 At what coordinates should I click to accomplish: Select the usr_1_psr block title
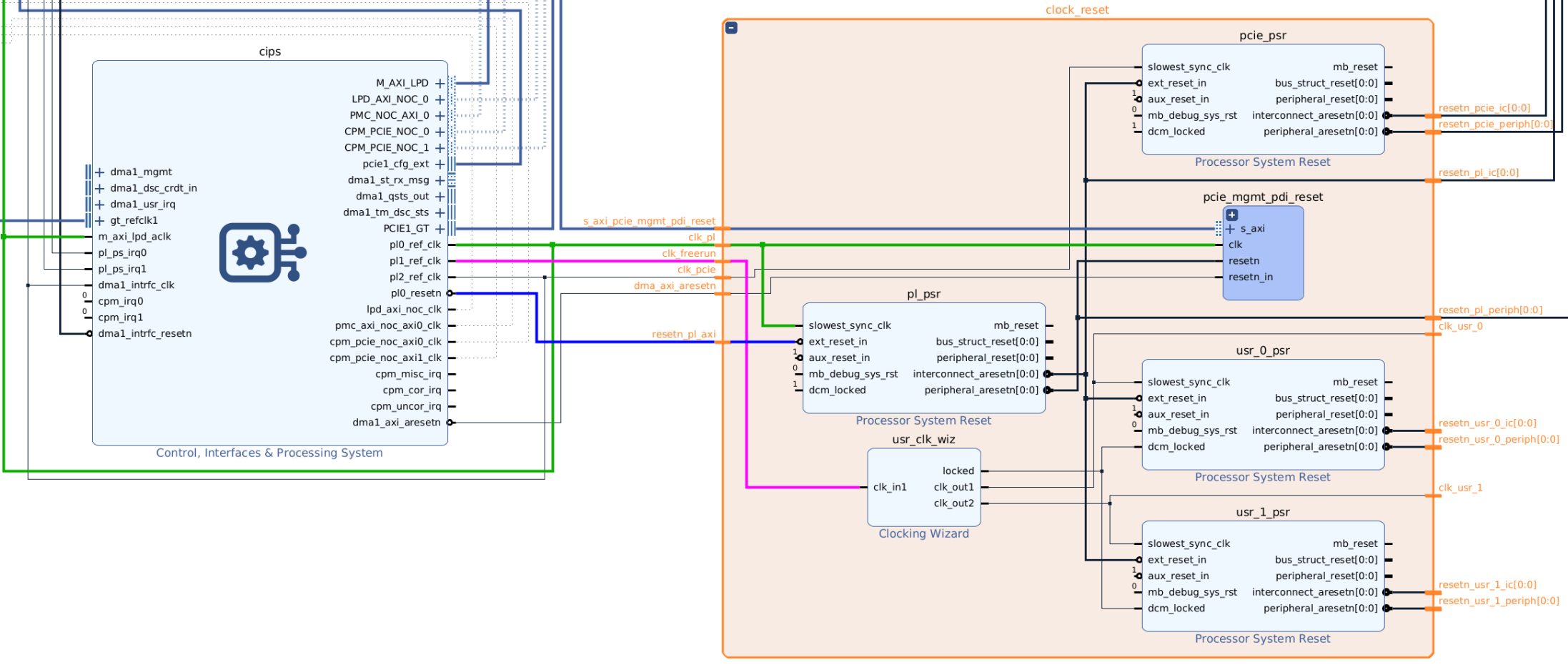pyautogui.click(x=1262, y=512)
